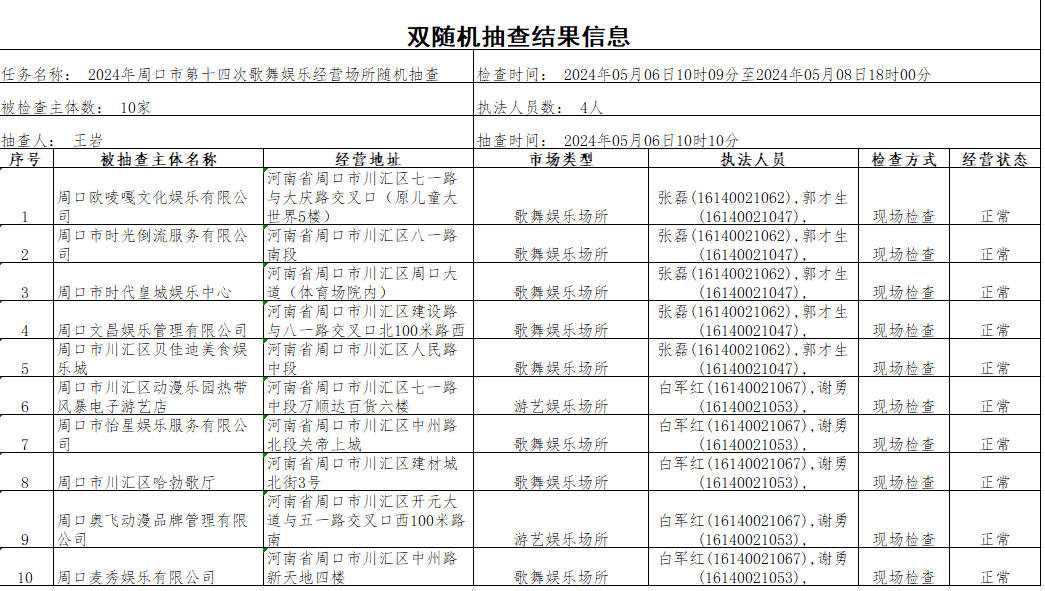Viewport: 1045px width, 591px height.
Task: Click the 经营状态 column header
Action: coord(995,159)
